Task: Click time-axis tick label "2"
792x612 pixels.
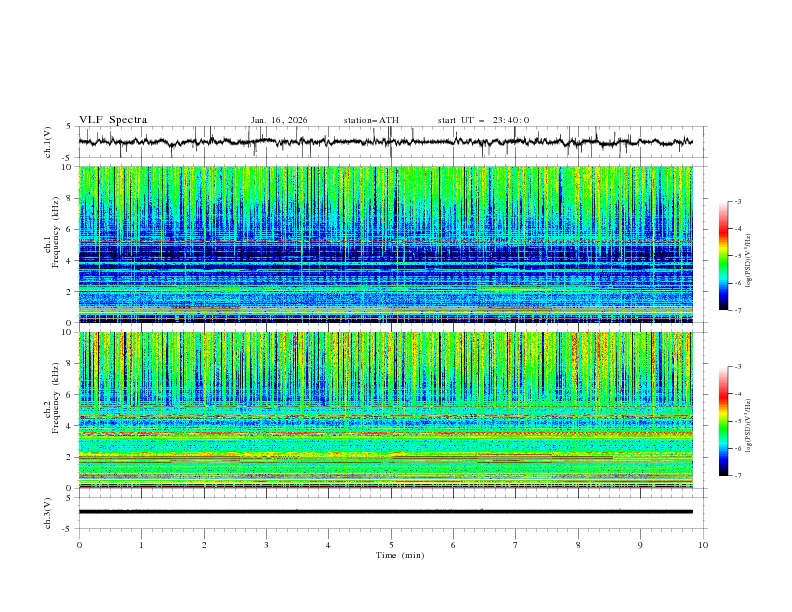Action: (204, 545)
